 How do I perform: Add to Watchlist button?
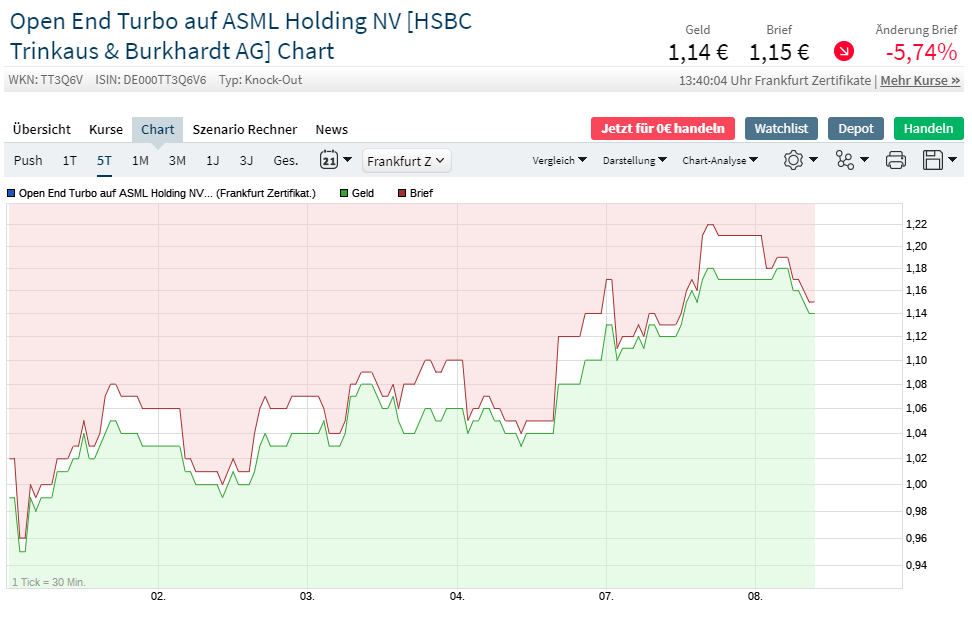[x=781, y=128]
